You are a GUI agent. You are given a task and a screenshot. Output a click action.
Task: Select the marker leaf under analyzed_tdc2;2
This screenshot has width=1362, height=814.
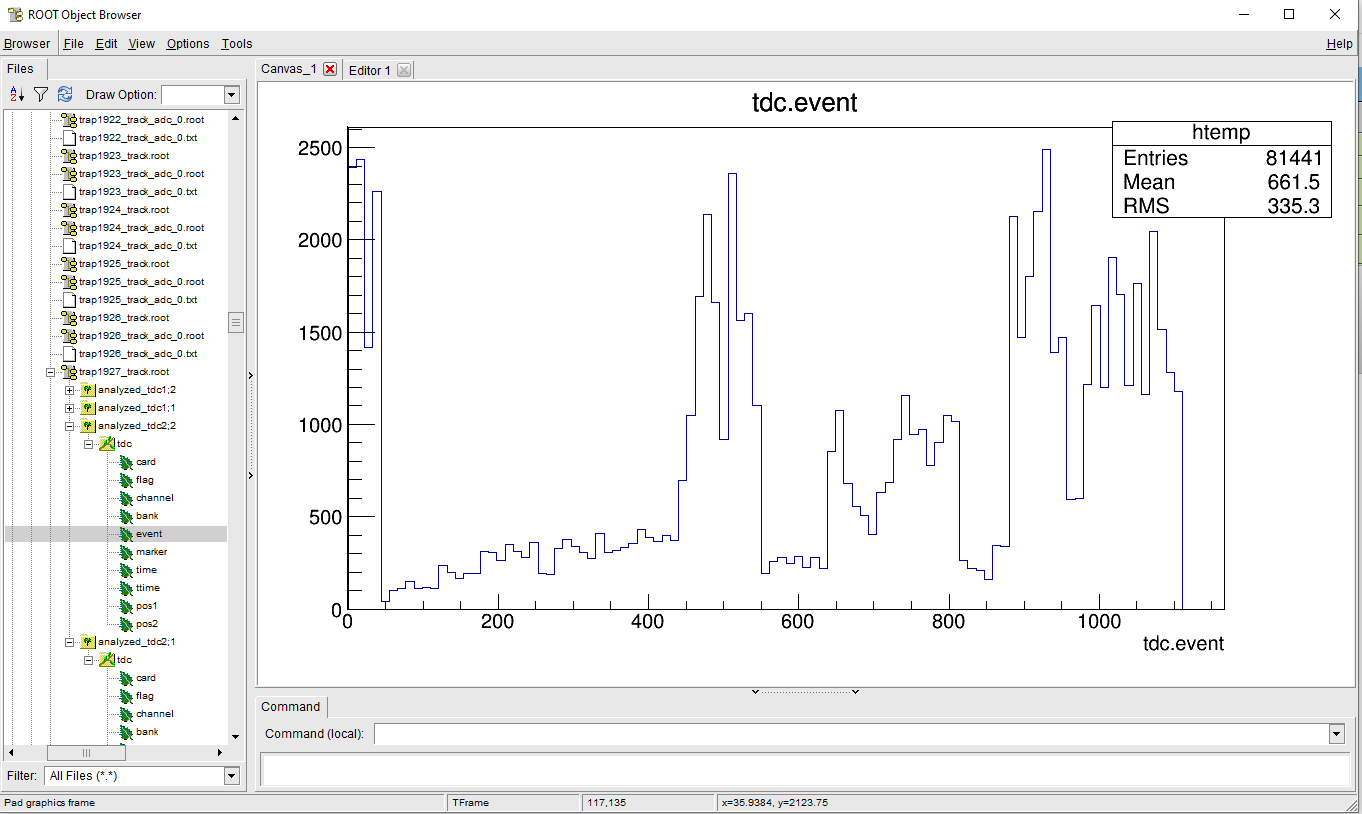tap(151, 552)
